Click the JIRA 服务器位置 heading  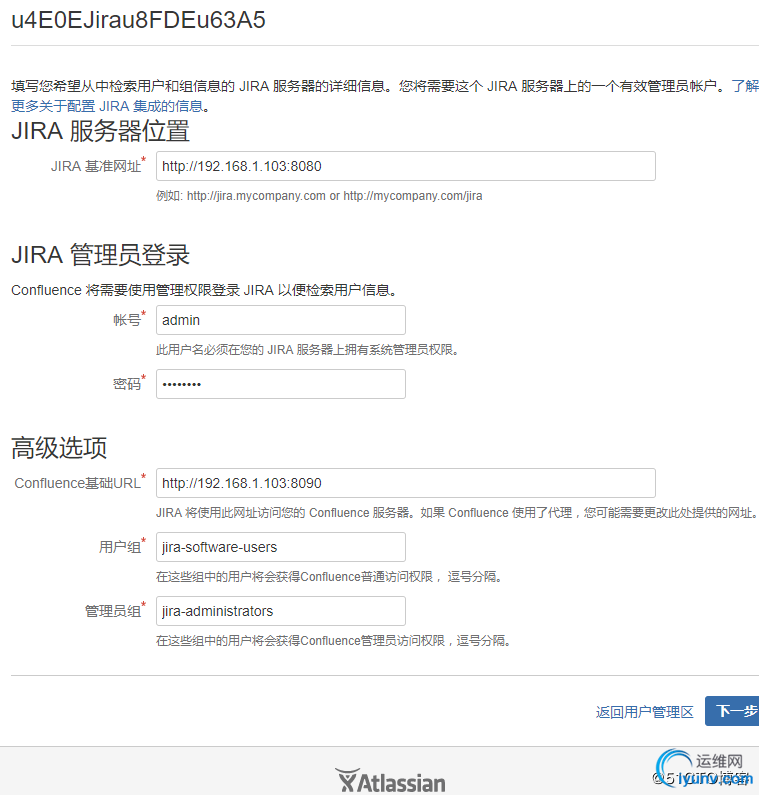pyautogui.click(x=100, y=131)
